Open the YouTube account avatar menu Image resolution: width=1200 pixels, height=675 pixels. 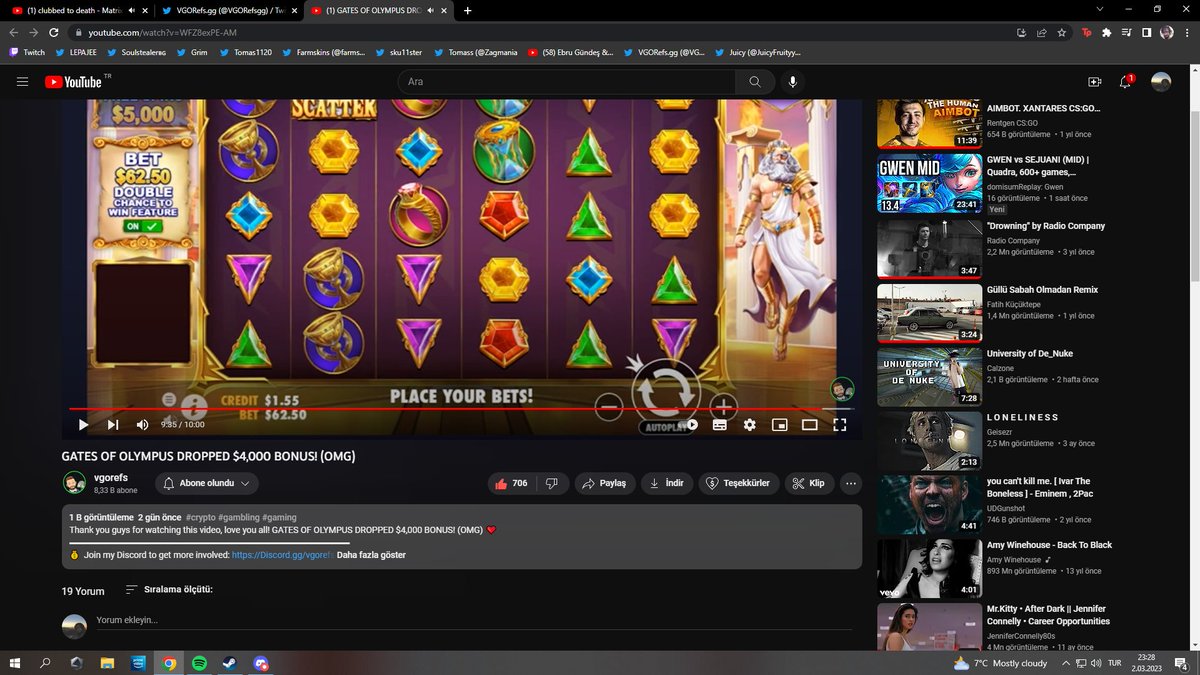coord(1161,82)
